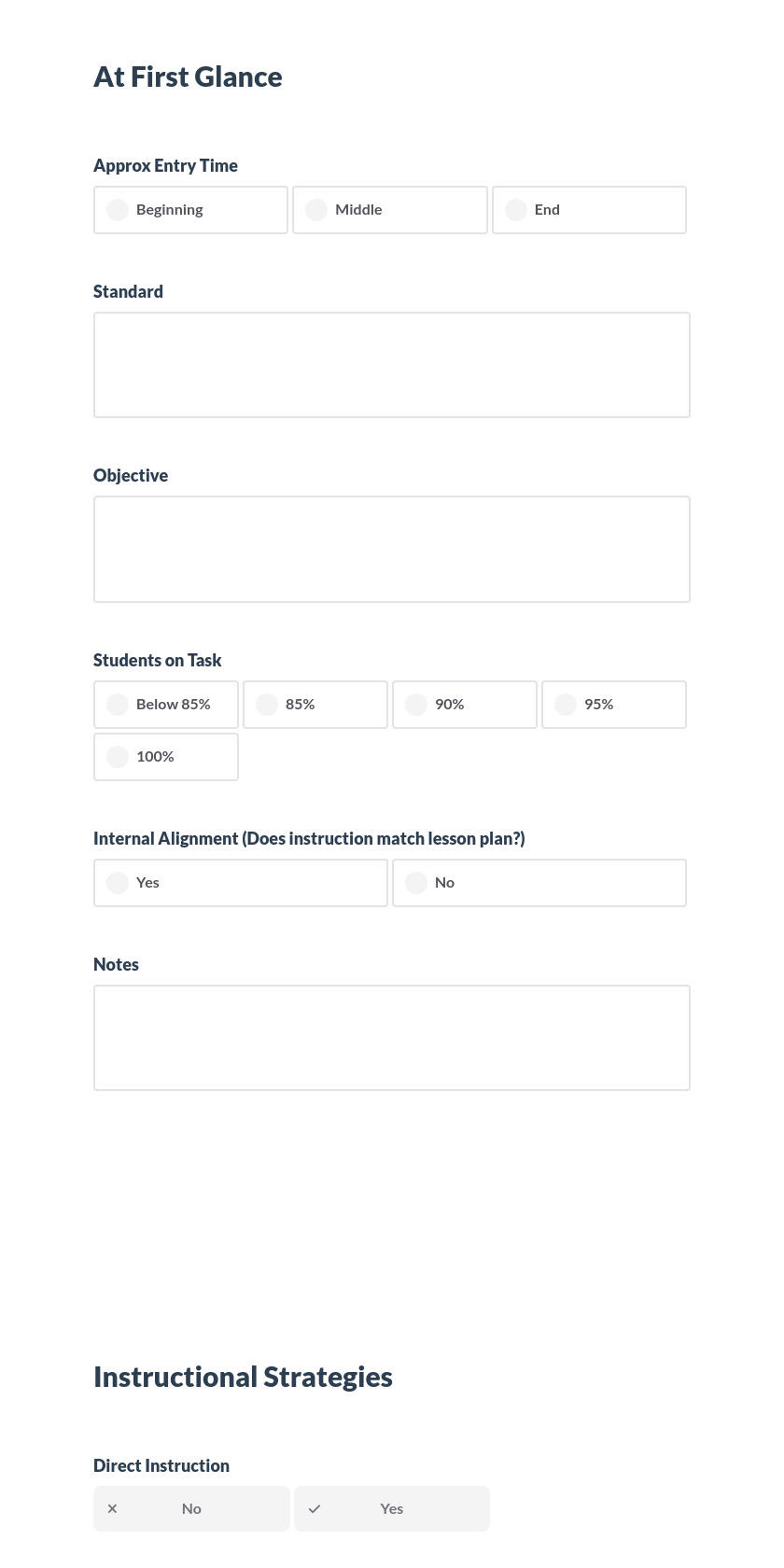
Task: Click the Instructional Strategies heading
Action: pyautogui.click(x=243, y=1376)
